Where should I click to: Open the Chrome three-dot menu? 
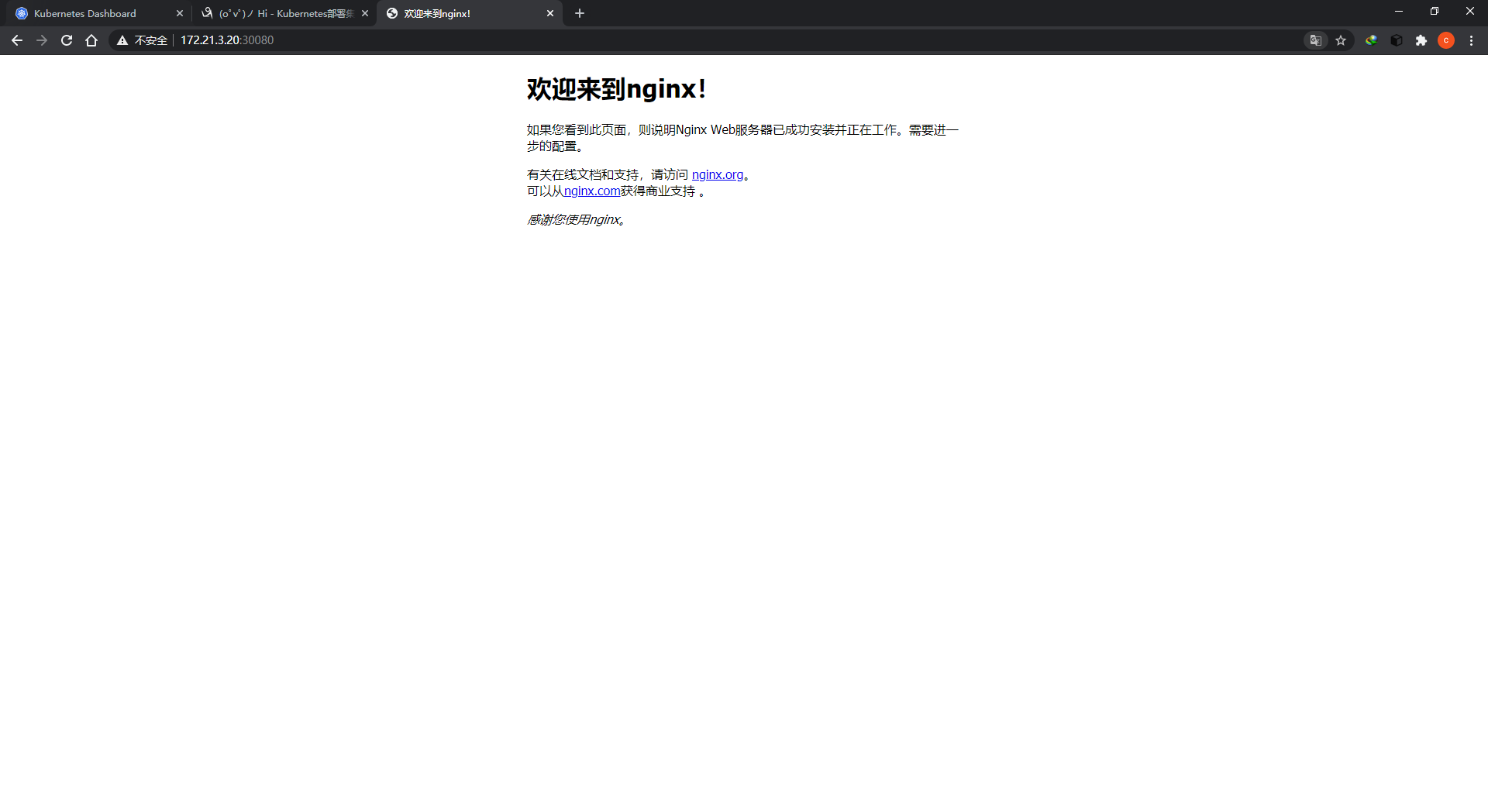coord(1471,40)
